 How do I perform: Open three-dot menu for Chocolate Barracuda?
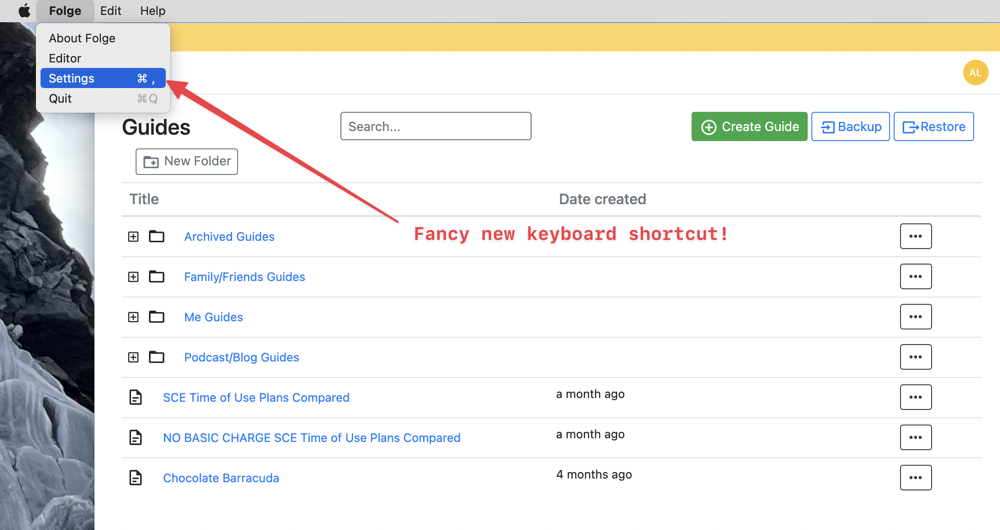pyautogui.click(x=915, y=478)
